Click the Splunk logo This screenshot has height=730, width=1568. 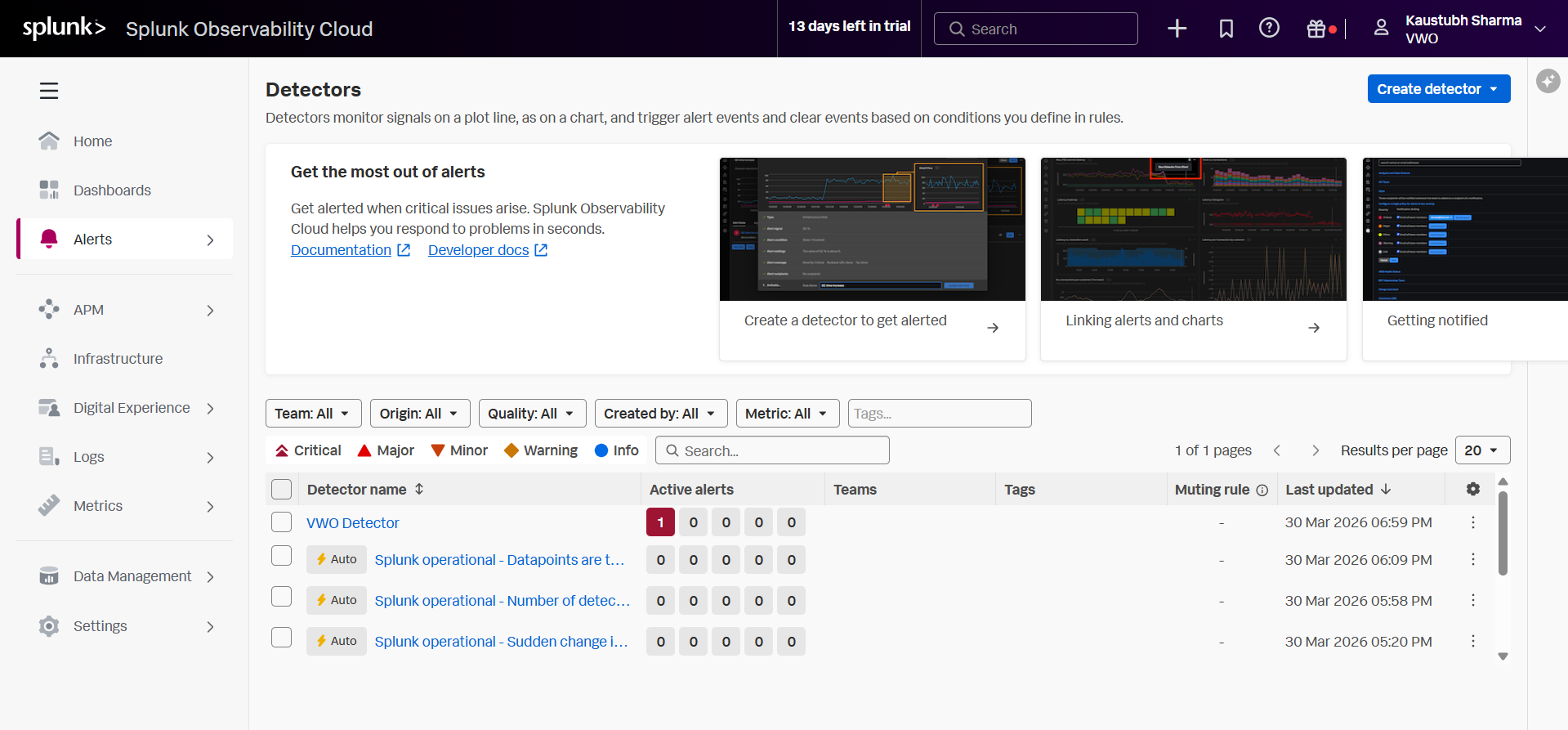65,28
